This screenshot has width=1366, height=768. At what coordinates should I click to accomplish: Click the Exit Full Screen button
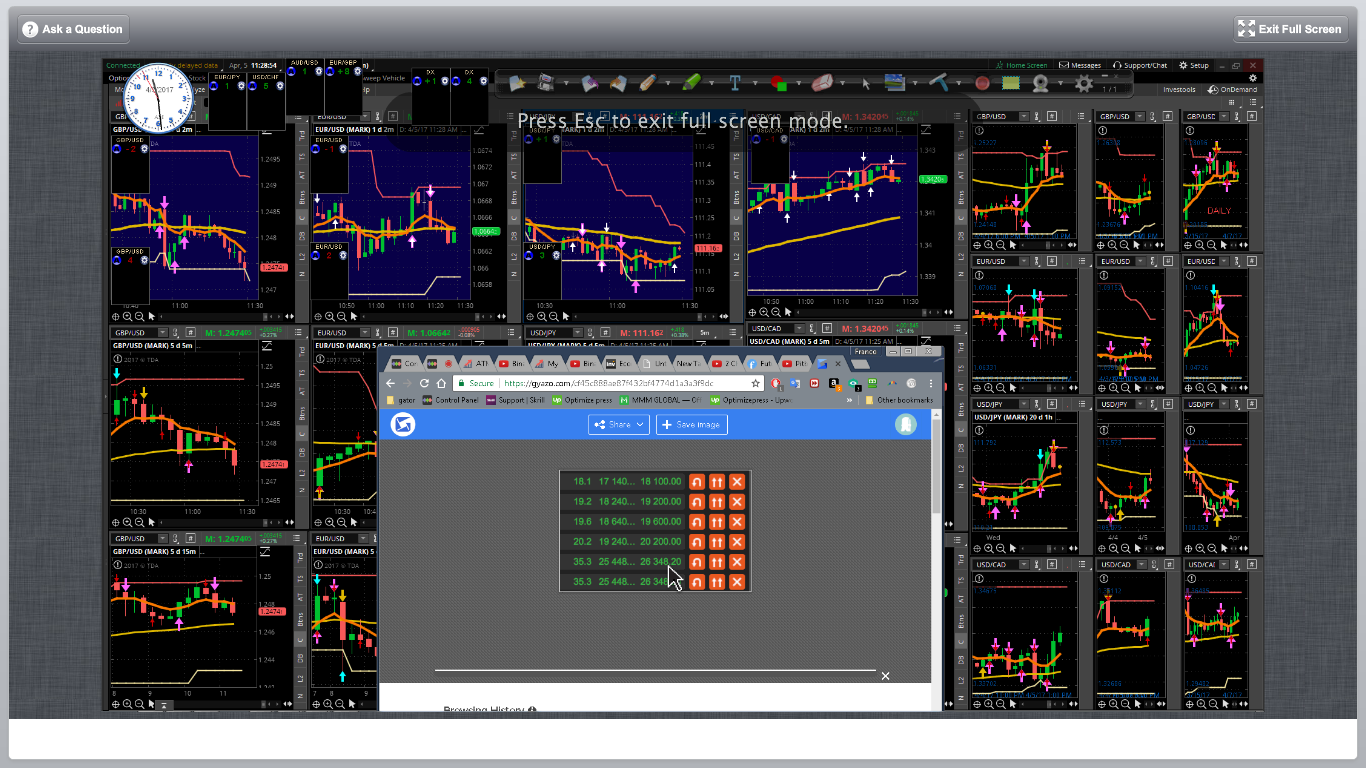(x=1291, y=29)
